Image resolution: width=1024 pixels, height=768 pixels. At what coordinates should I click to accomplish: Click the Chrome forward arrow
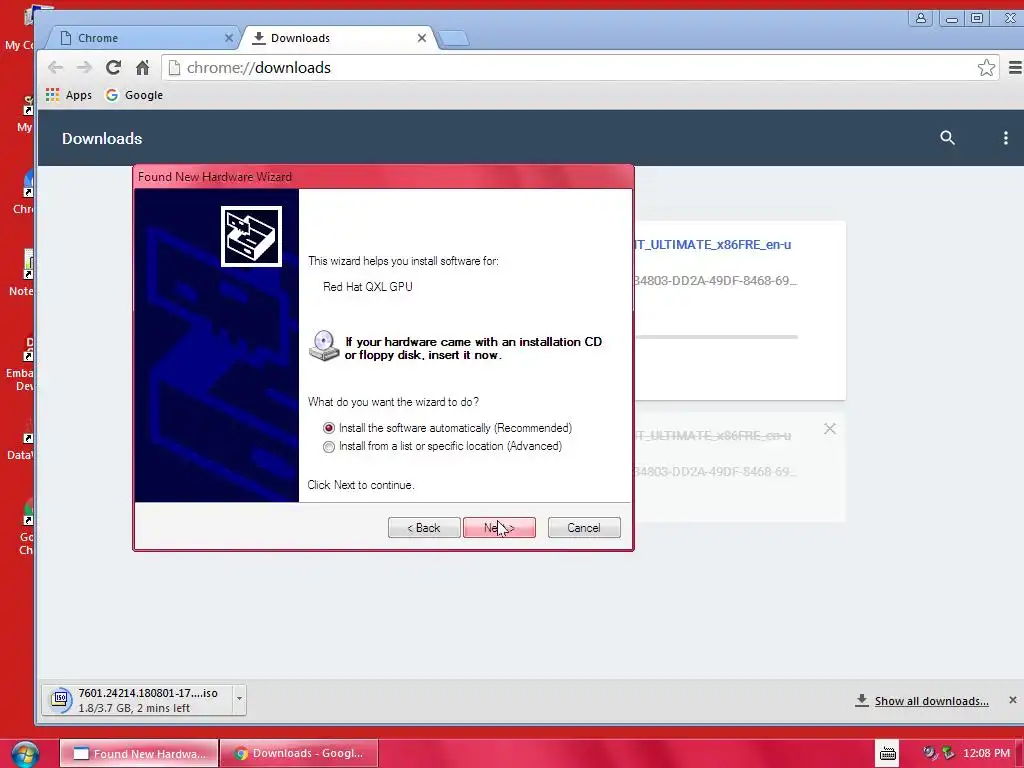coord(84,67)
